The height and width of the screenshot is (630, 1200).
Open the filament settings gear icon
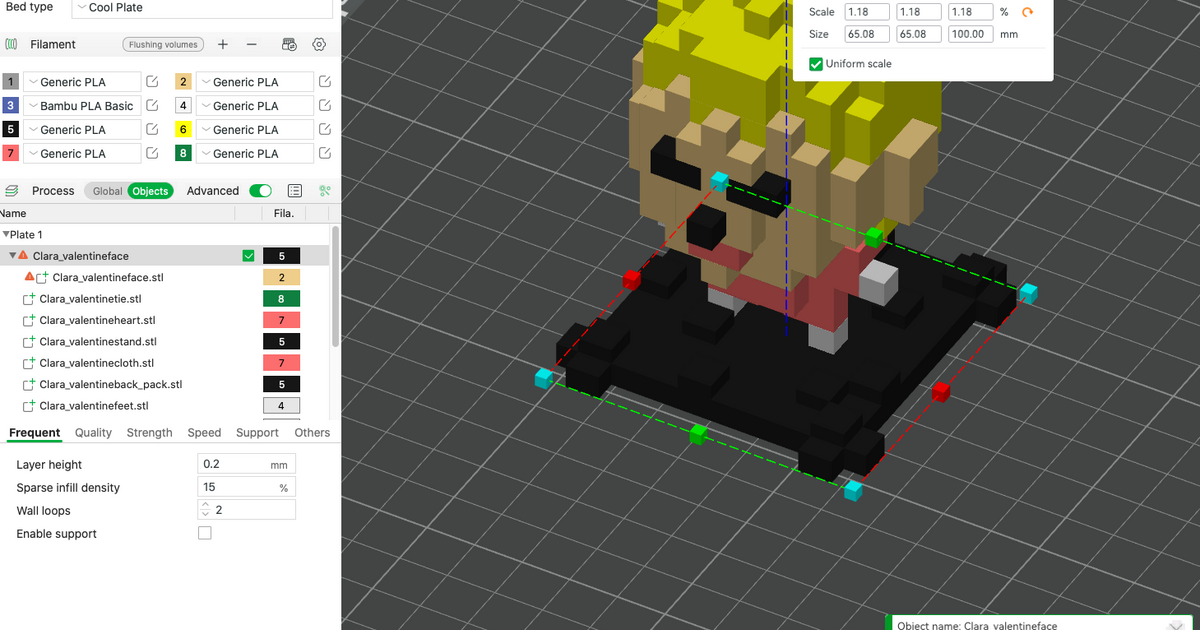[319, 44]
